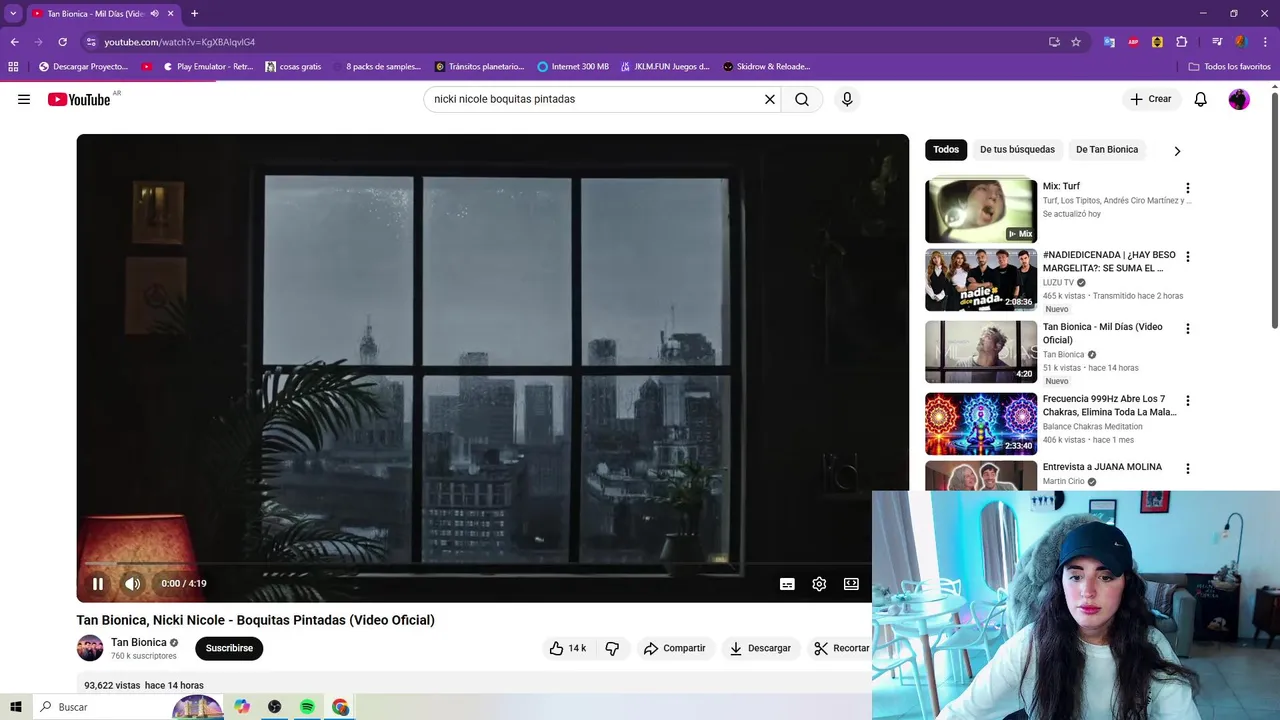The width and height of the screenshot is (1280, 720).
Task: Open the account avatar menu
Action: [x=1239, y=99]
